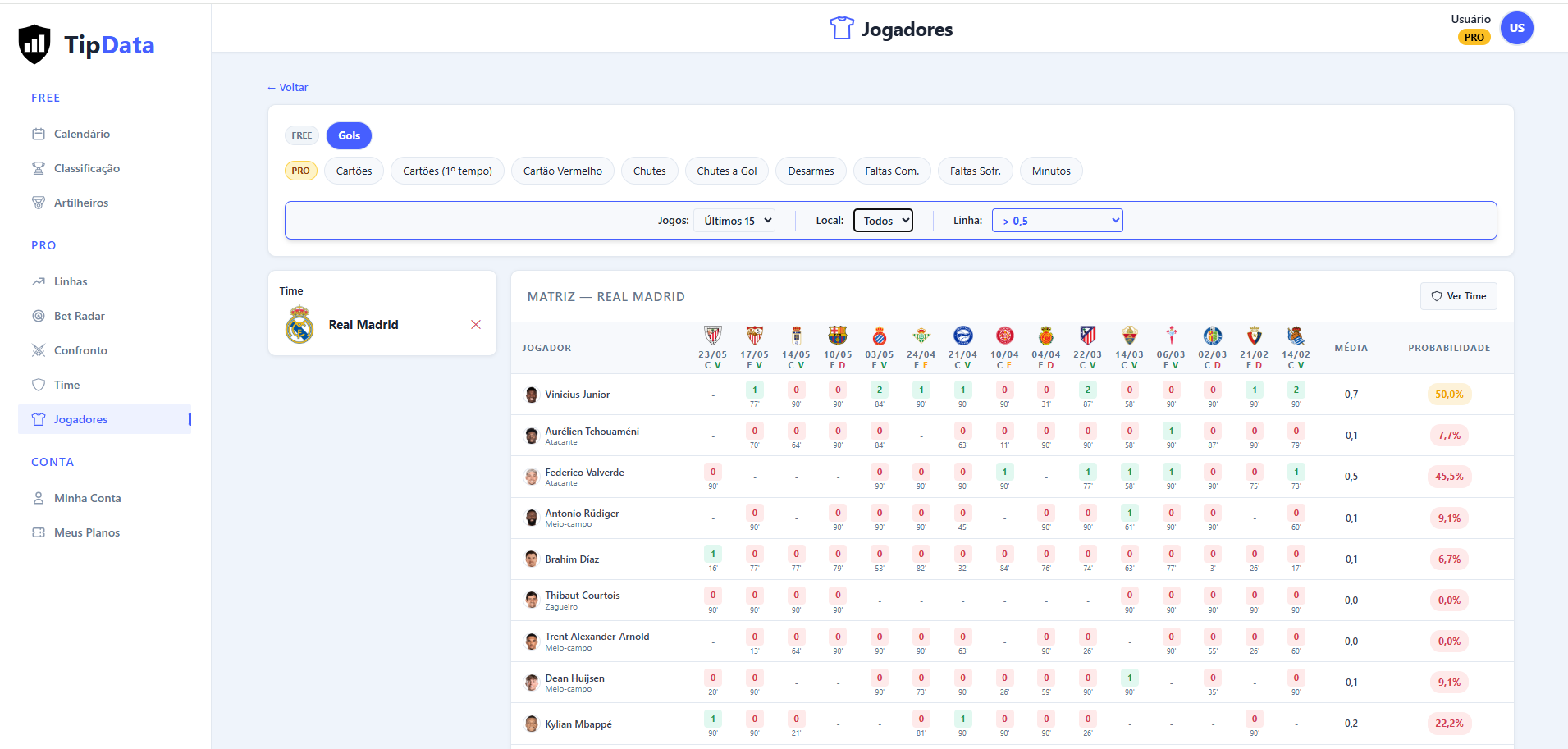Screen dimensions: 1568x749
Task: Expand the Local Todos dropdown
Action: tap(883, 221)
